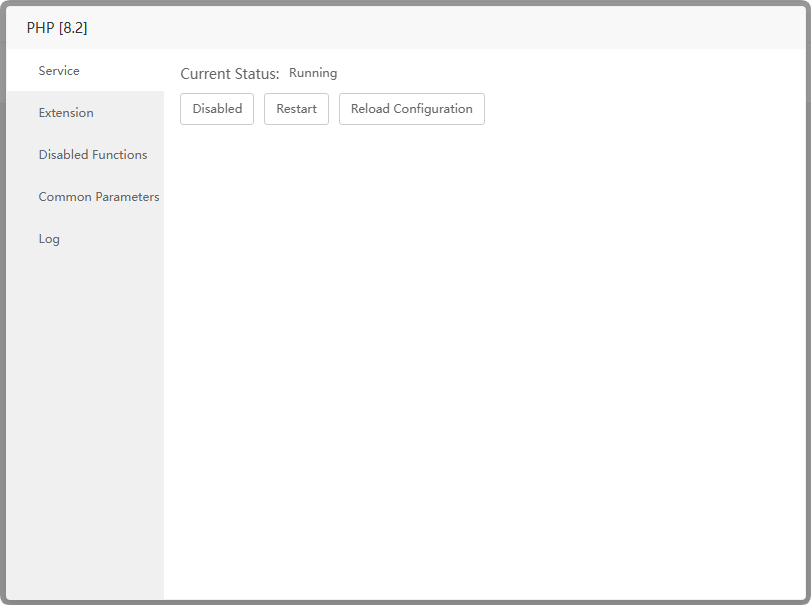
Task: Click the Current Status label
Action: tap(230, 73)
